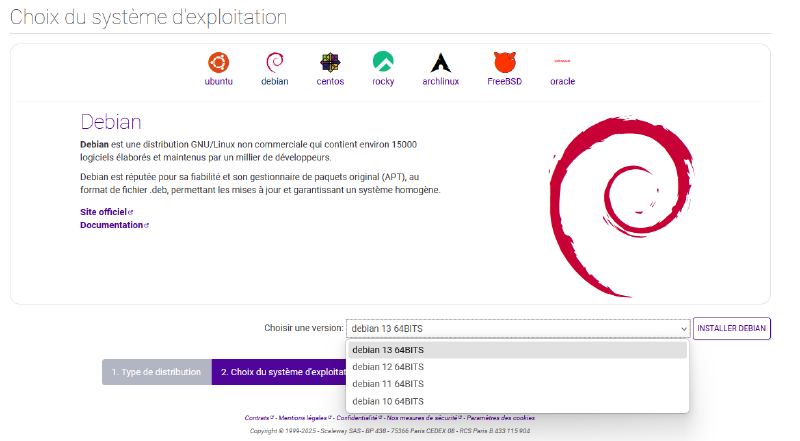Open the Mentions légales footer link
The width and height of the screenshot is (800, 441).
pyautogui.click(x=305, y=418)
